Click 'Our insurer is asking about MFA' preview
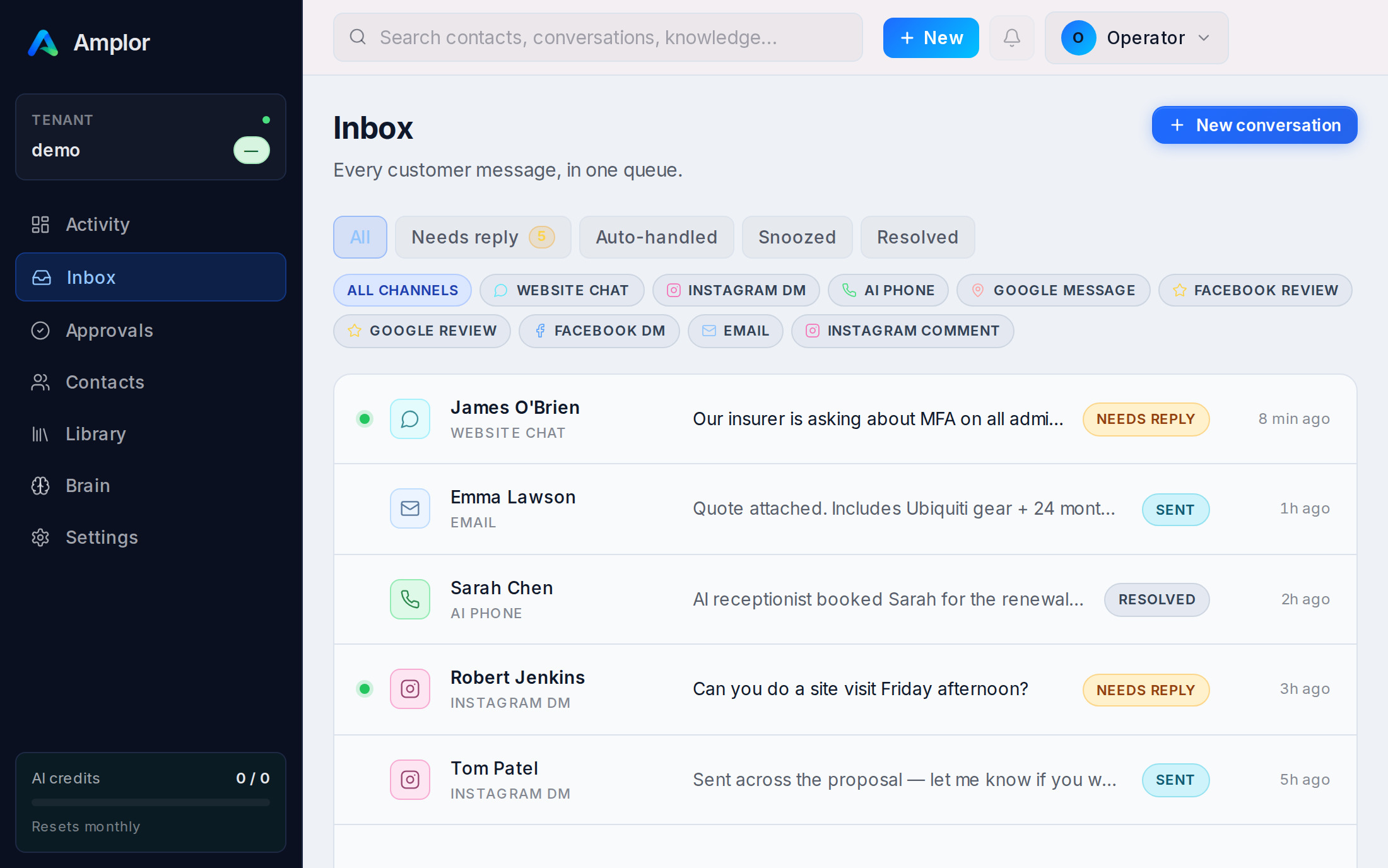 [x=878, y=419]
